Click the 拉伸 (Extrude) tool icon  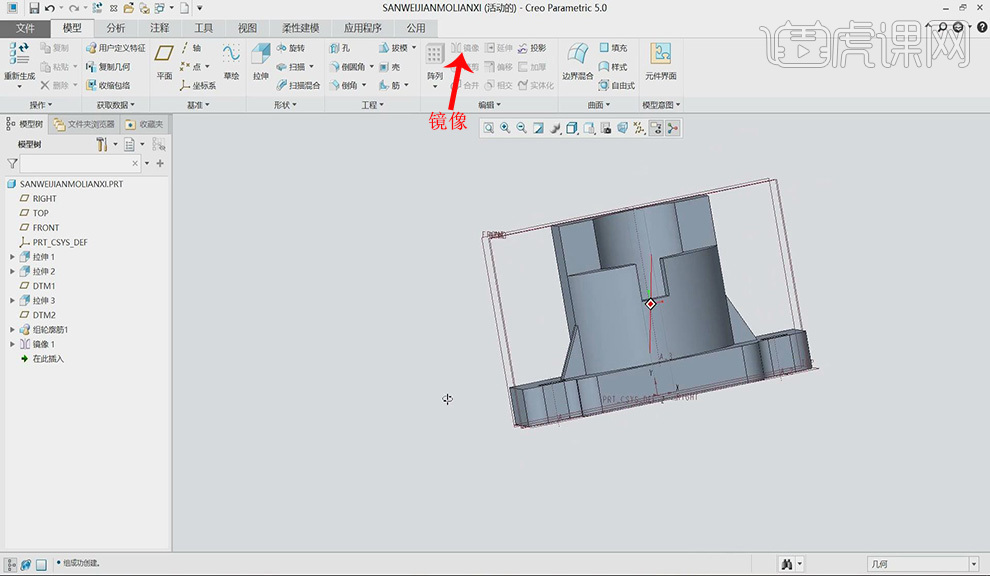click(260, 55)
